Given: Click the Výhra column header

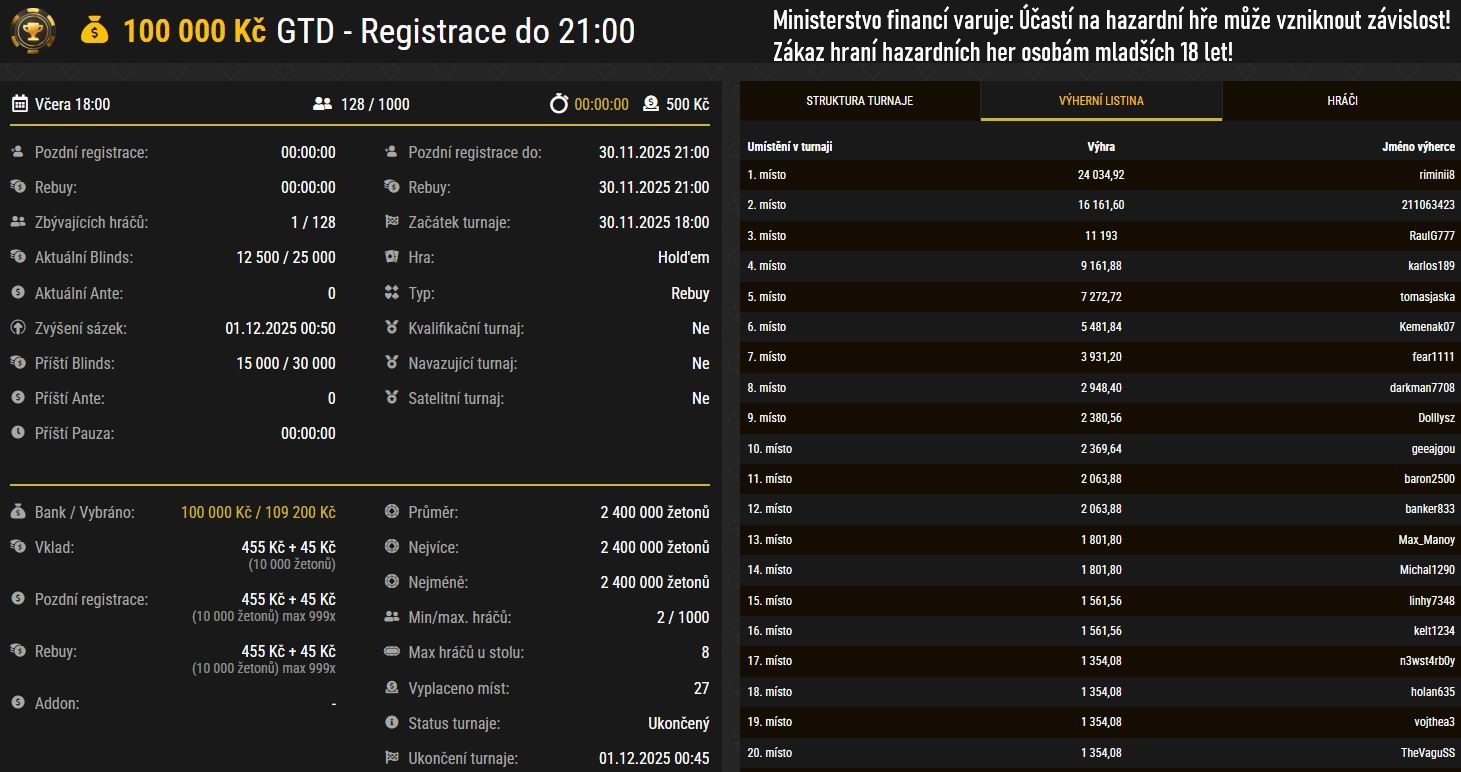Looking at the screenshot, I should 1101,147.
